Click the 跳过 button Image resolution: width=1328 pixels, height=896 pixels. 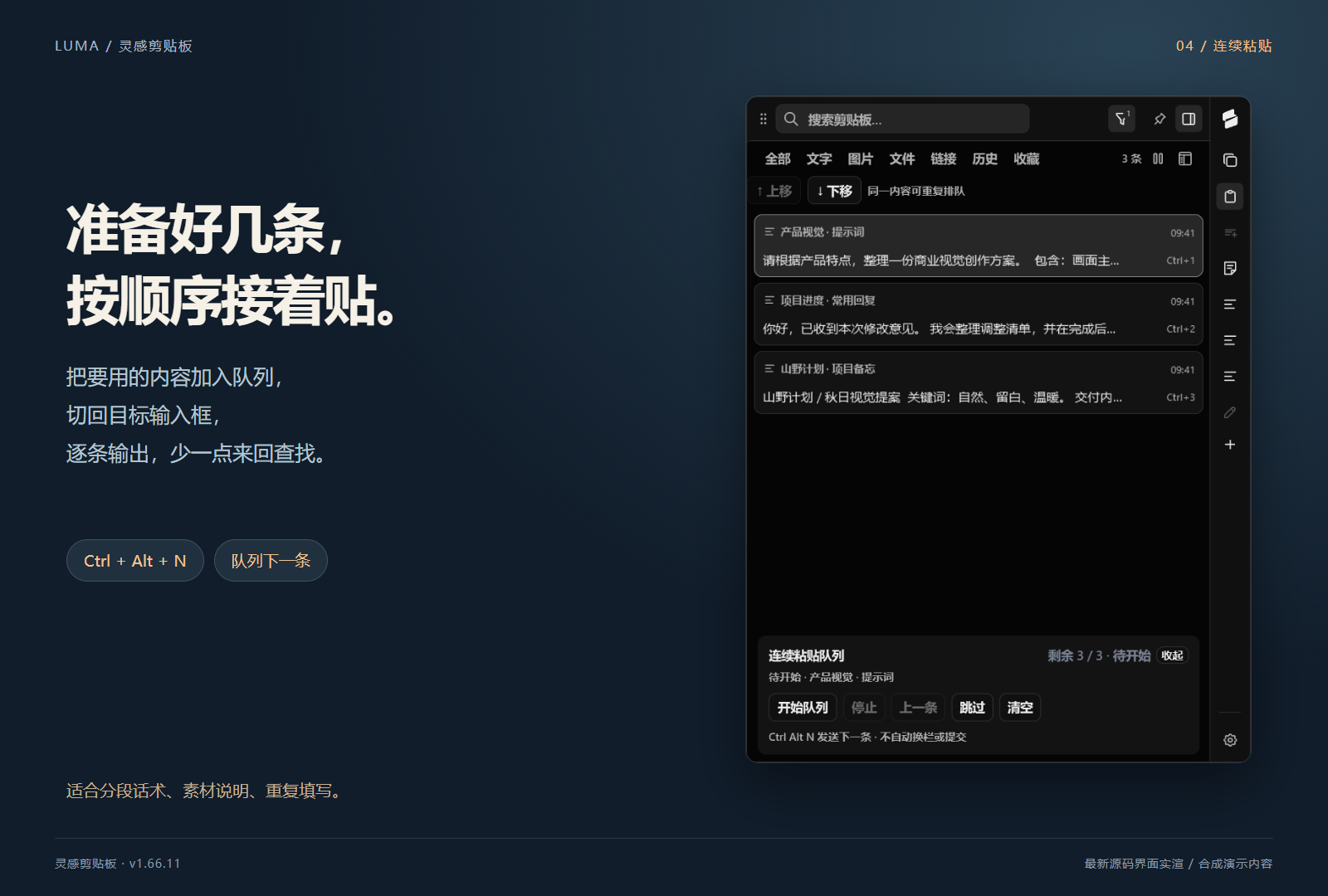pyautogui.click(x=972, y=708)
